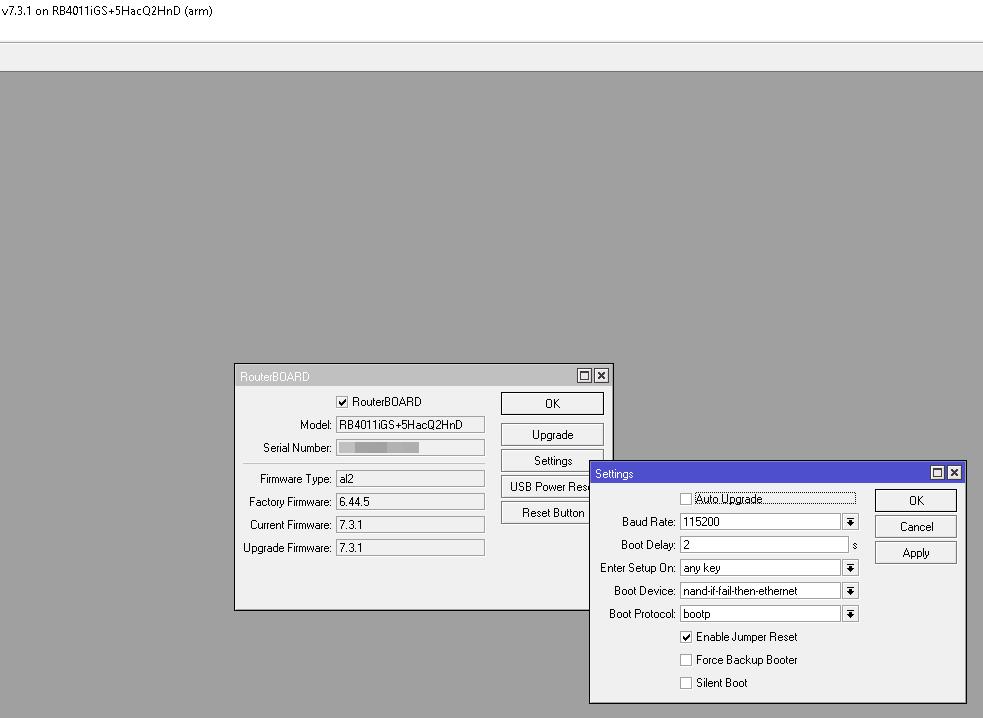Open the Baud Rate dropdown arrow
Image resolution: width=983 pixels, height=718 pixels.
(x=850, y=522)
